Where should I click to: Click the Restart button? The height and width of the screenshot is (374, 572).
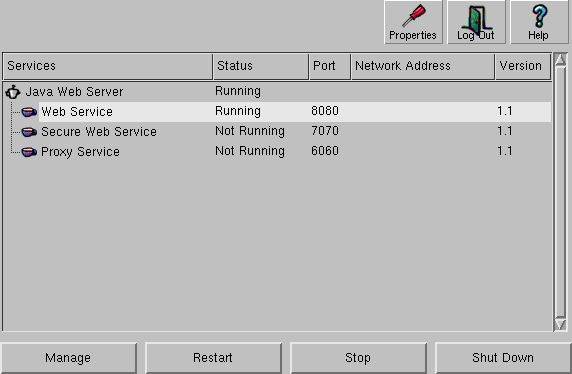213,358
